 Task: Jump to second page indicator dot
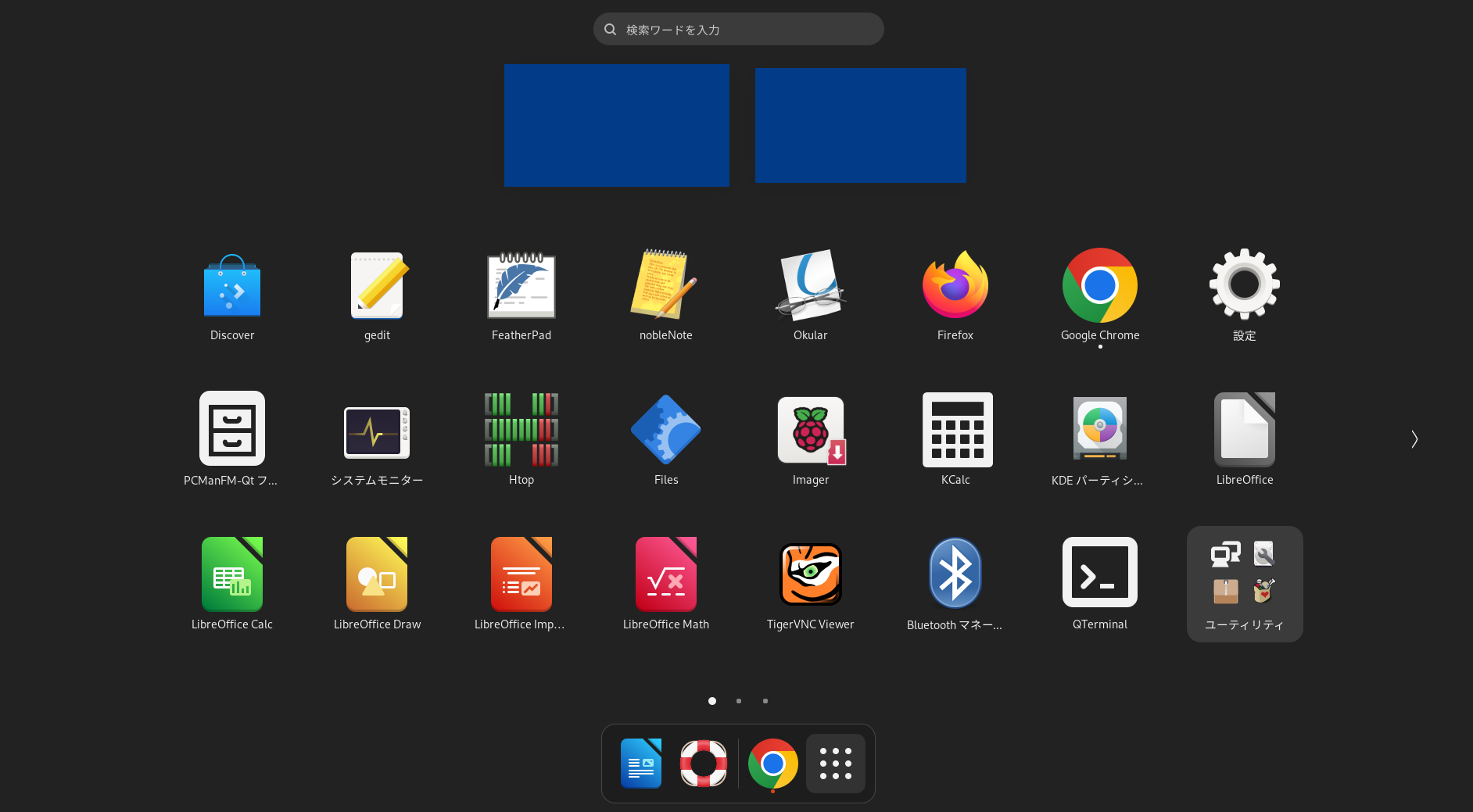[x=739, y=701]
